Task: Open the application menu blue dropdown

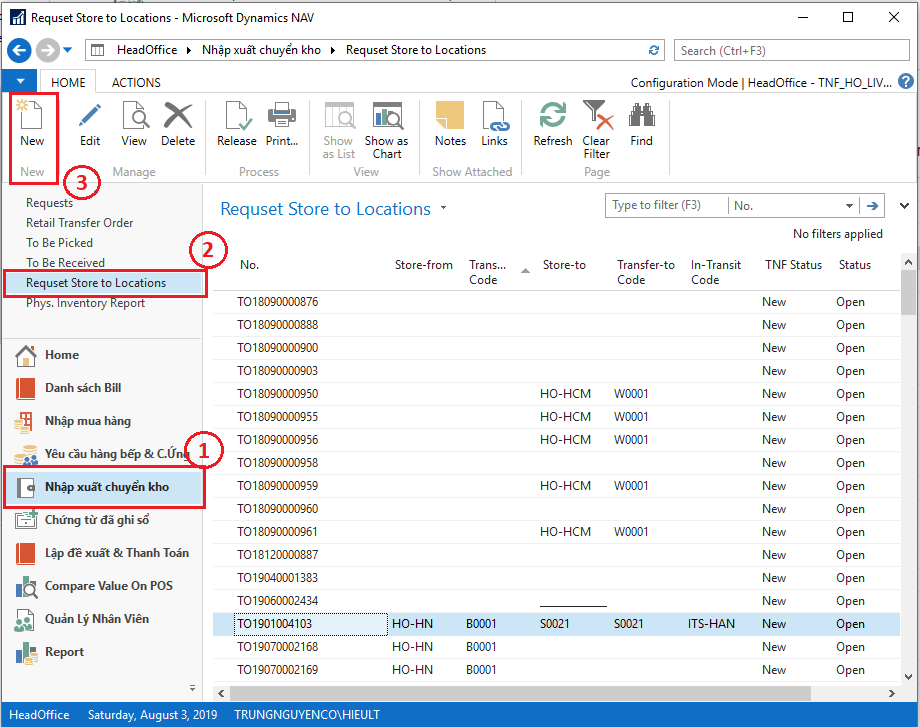Action: (21, 82)
